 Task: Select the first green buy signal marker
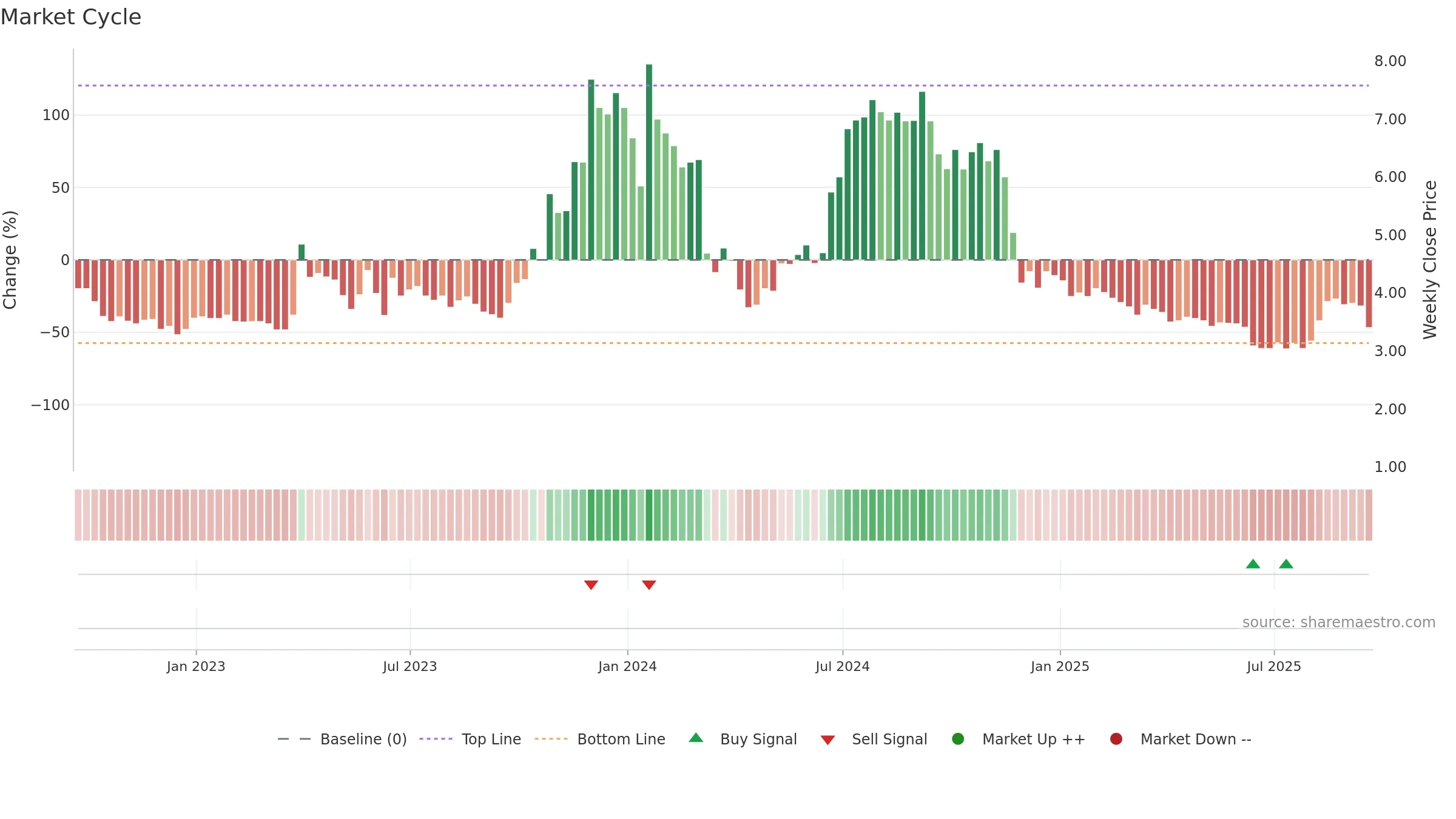tap(1253, 564)
